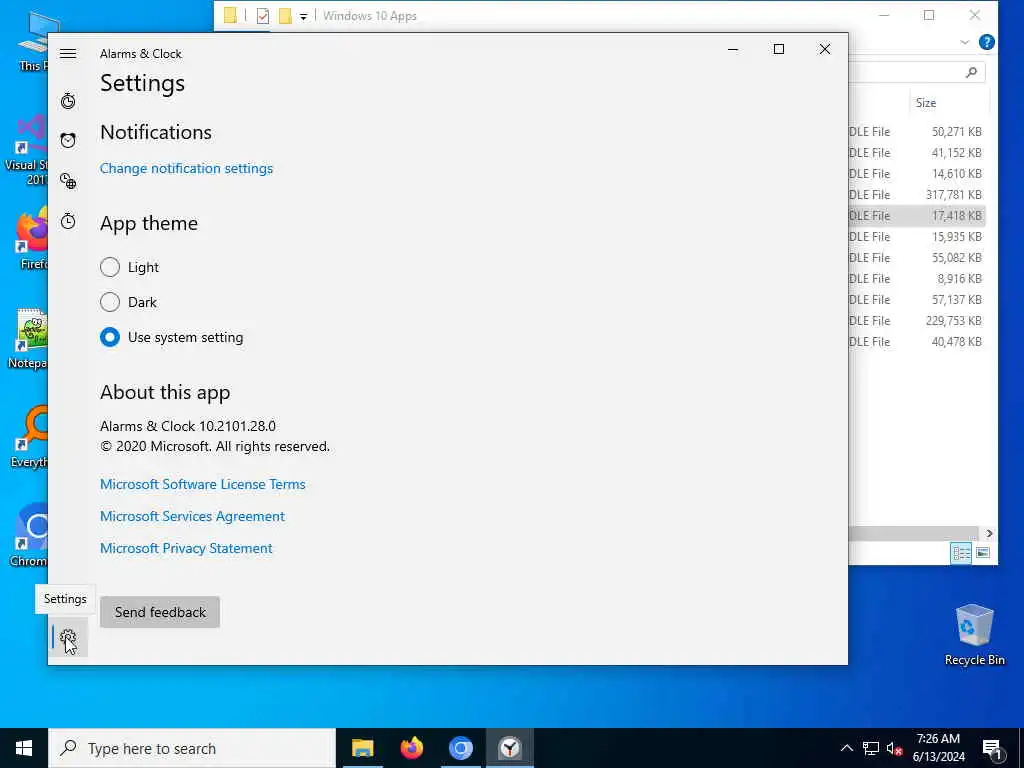Open the blue Help icon in File Explorer

tap(987, 42)
